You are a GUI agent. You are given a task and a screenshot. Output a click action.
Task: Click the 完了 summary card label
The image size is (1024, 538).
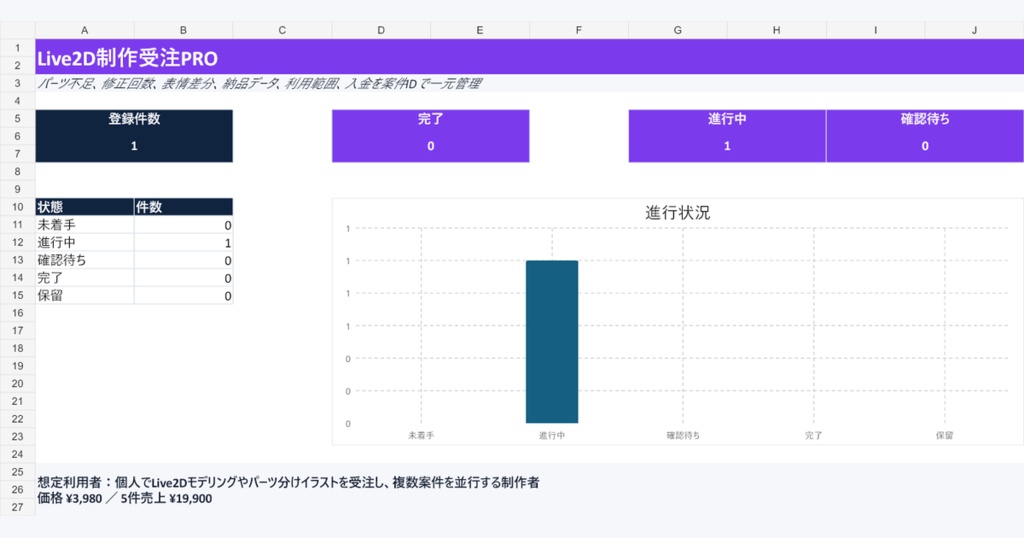[x=430, y=119]
